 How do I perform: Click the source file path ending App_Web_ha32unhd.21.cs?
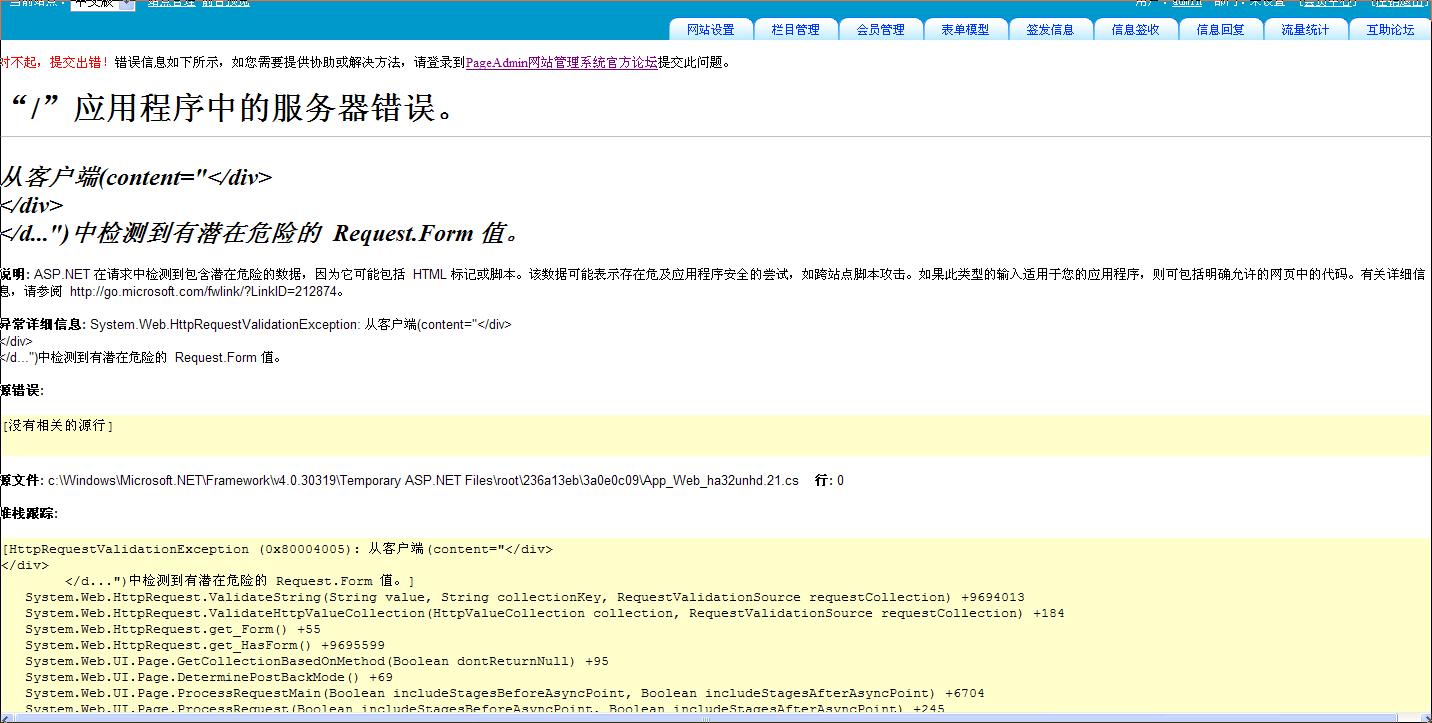click(x=423, y=481)
